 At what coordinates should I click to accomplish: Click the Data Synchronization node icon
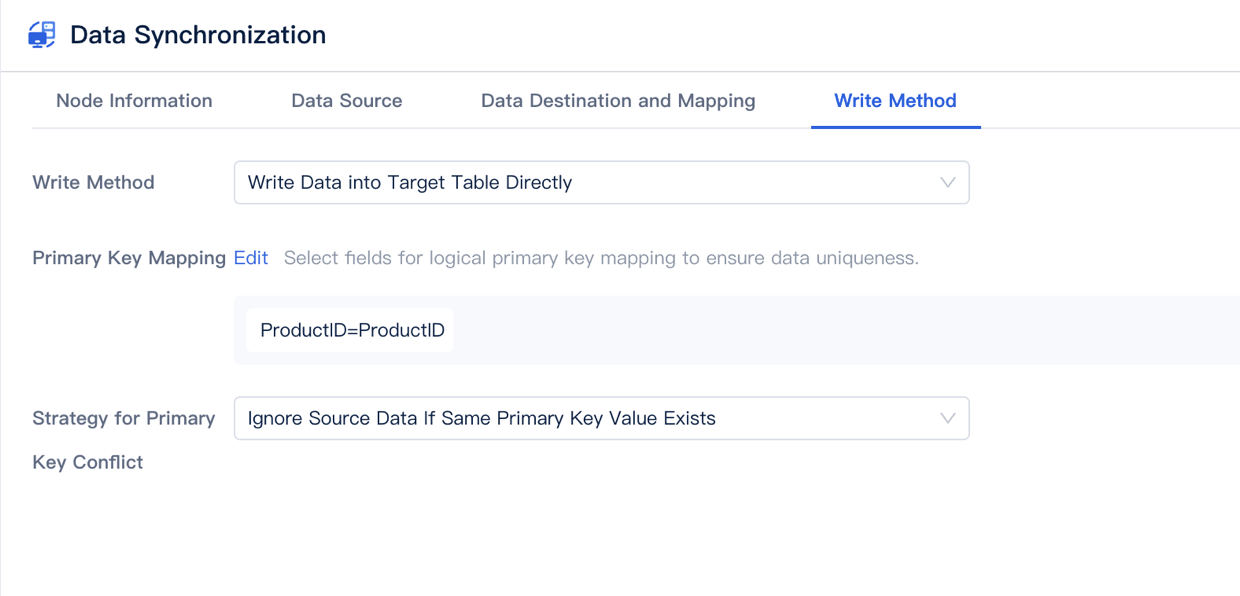point(40,33)
